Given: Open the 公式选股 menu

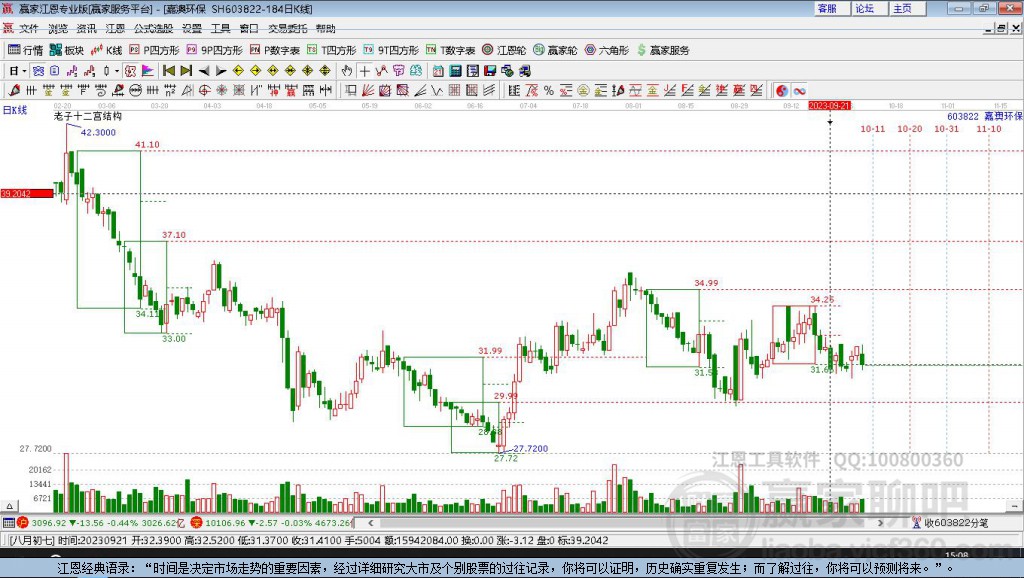Looking at the screenshot, I should pyautogui.click(x=153, y=28).
